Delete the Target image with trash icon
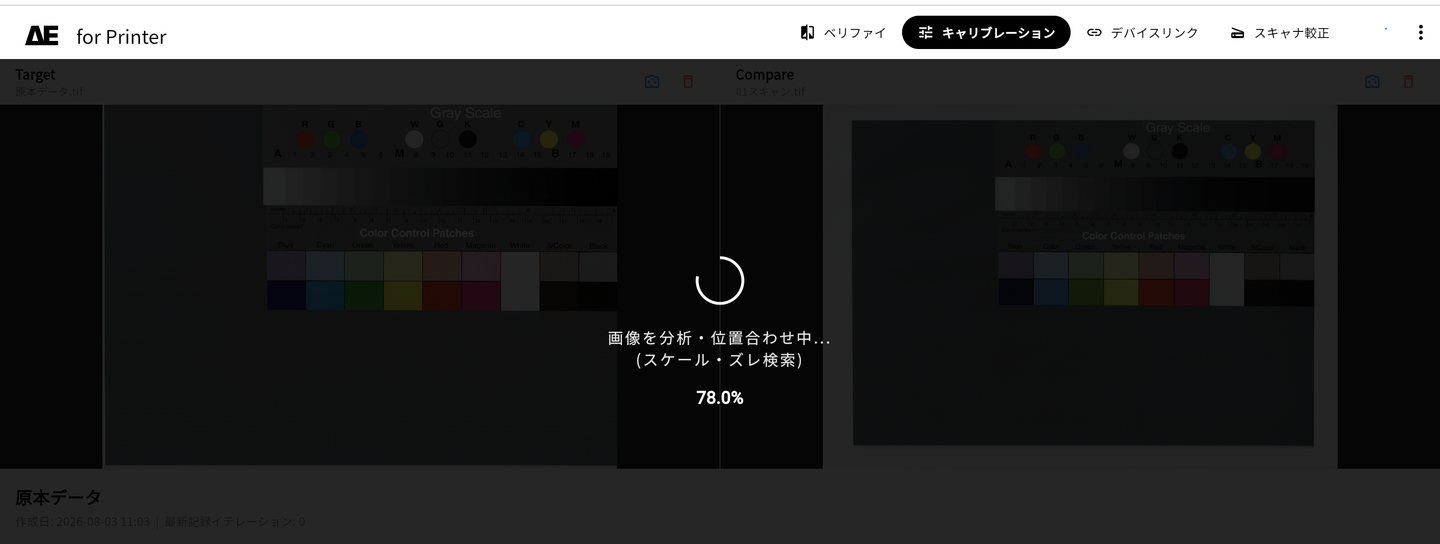 688,81
